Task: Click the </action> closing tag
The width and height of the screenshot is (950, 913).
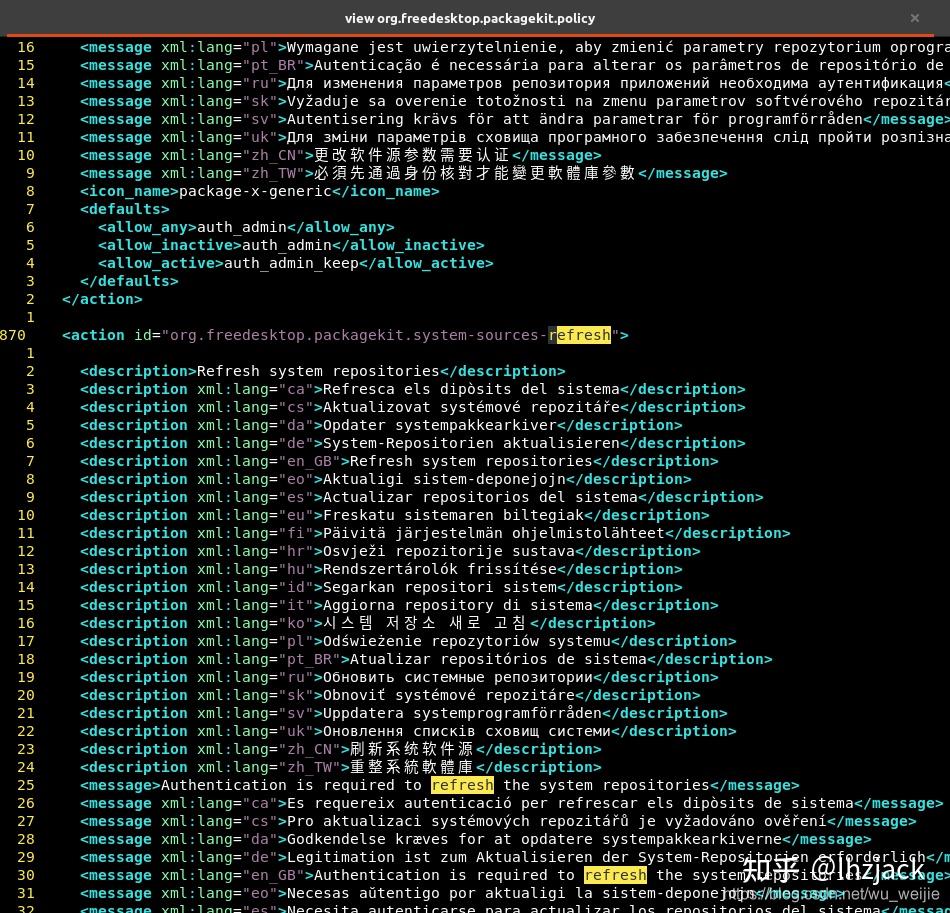Action: [x=102, y=299]
